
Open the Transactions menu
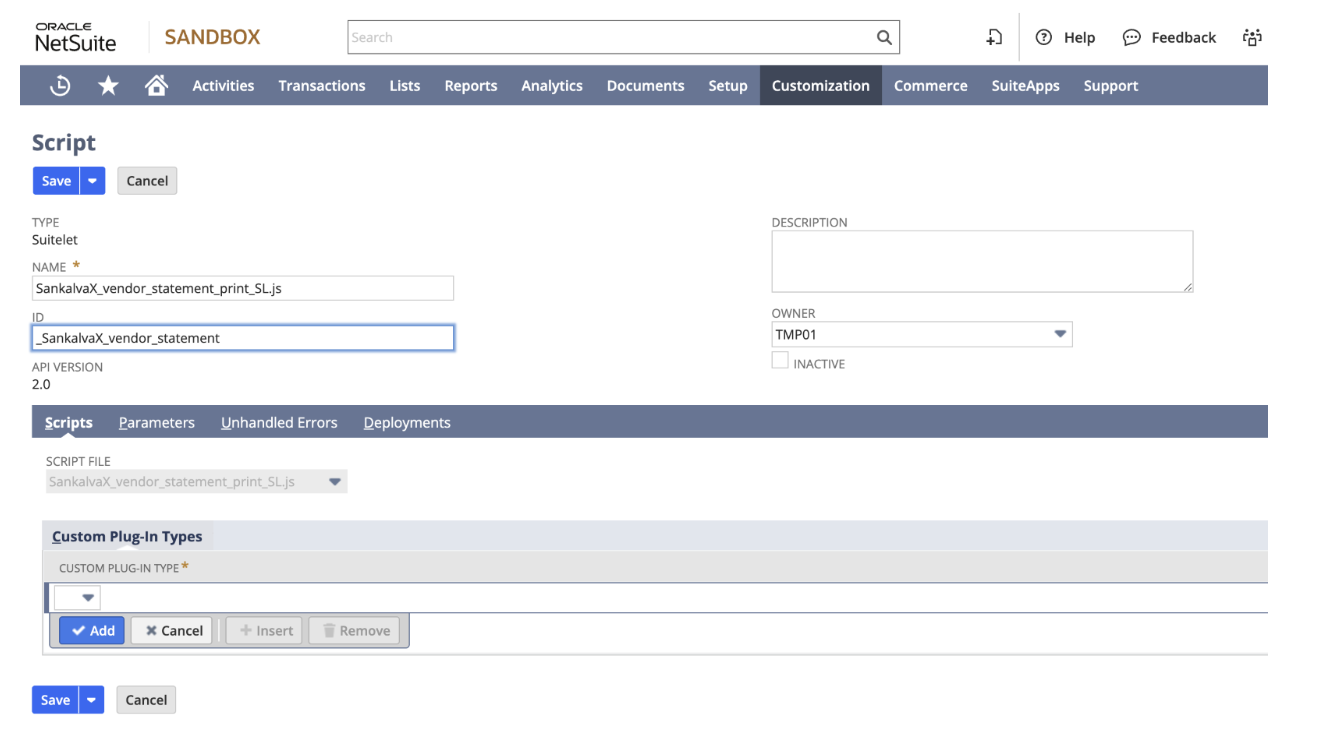(x=322, y=86)
